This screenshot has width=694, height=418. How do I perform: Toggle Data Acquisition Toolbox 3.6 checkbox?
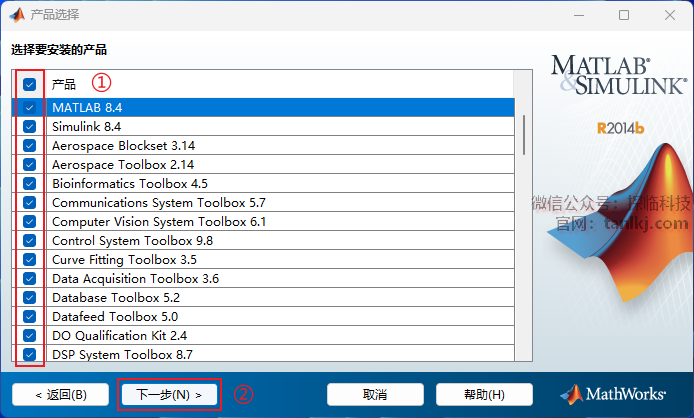[29, 279]
